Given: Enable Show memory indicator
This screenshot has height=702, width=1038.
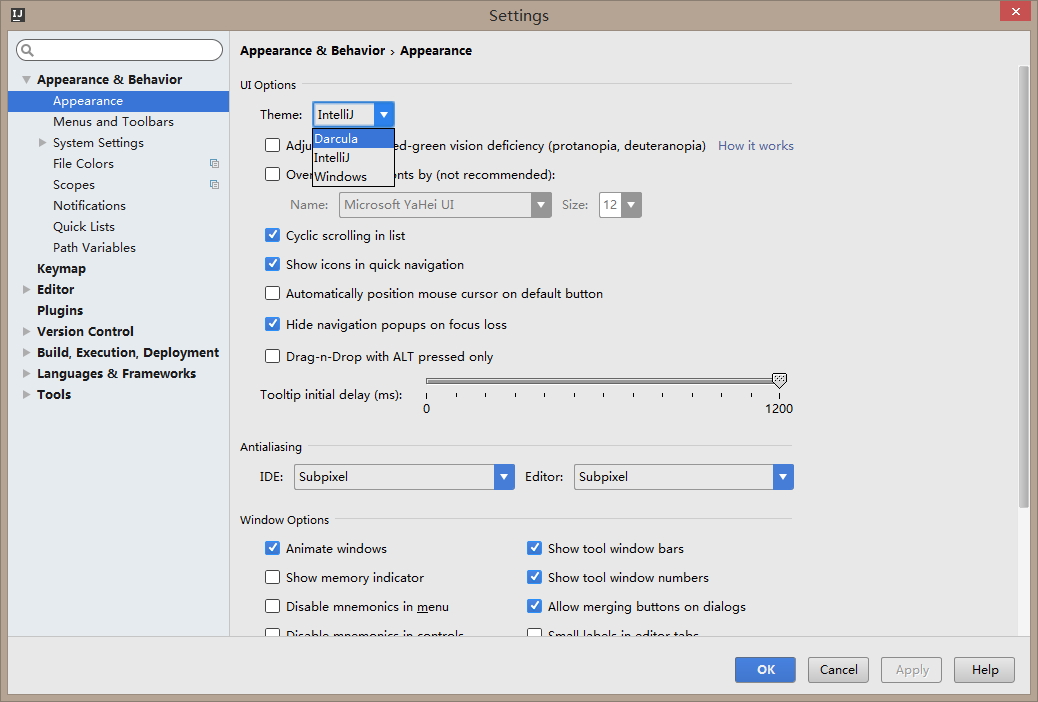Looking at the screenshot, I should tap(272, 577).
